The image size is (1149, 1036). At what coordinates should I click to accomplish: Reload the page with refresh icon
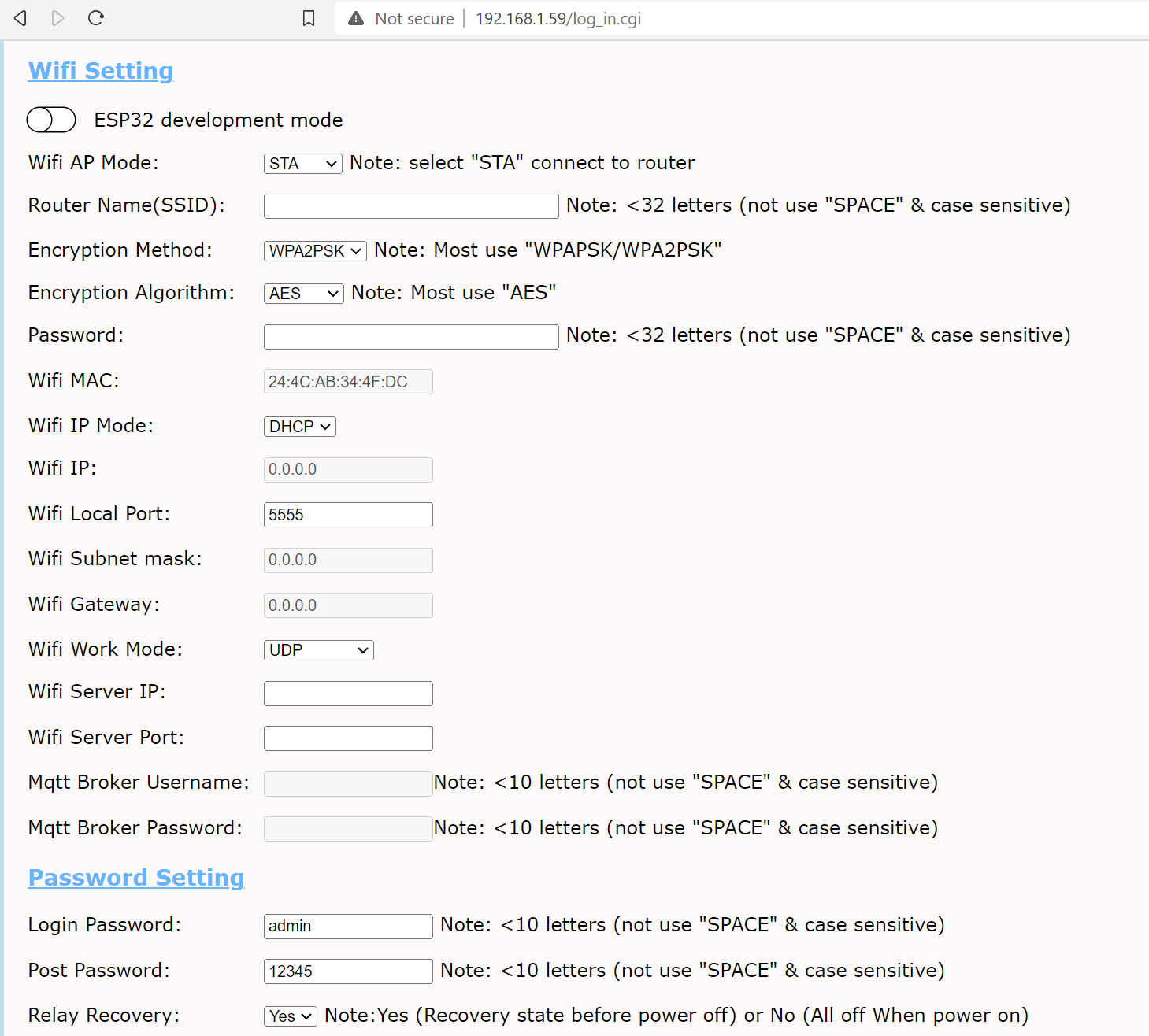click(96, 18)
